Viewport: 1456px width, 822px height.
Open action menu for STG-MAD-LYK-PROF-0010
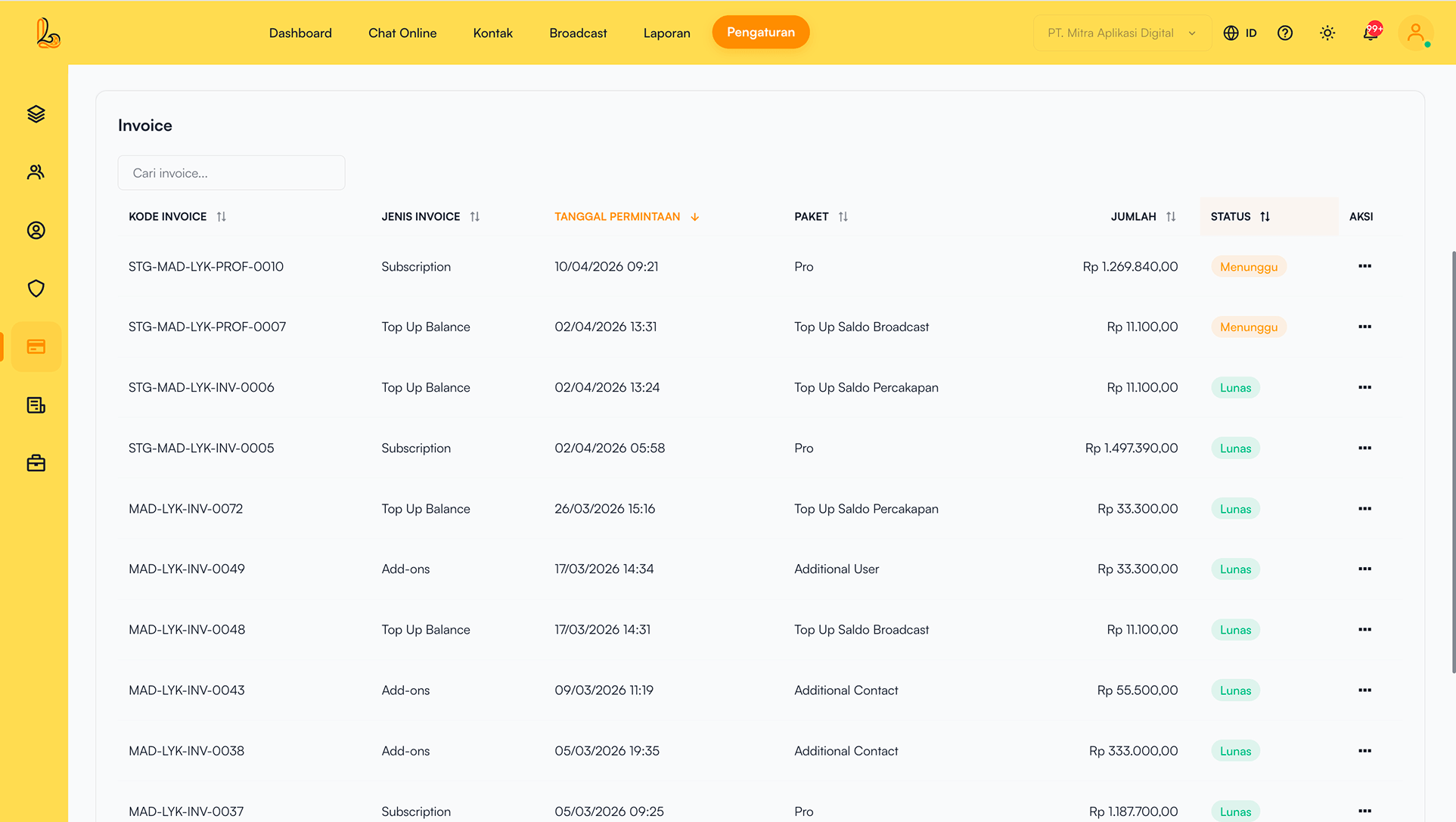(1364, 266)
